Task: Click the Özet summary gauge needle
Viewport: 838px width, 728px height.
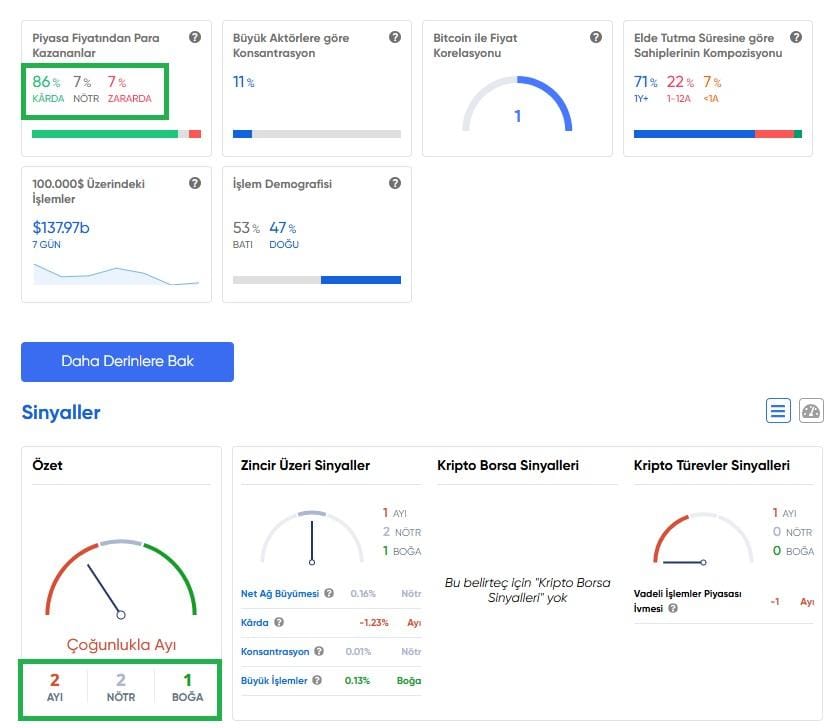Action: [x=104, y=590]
